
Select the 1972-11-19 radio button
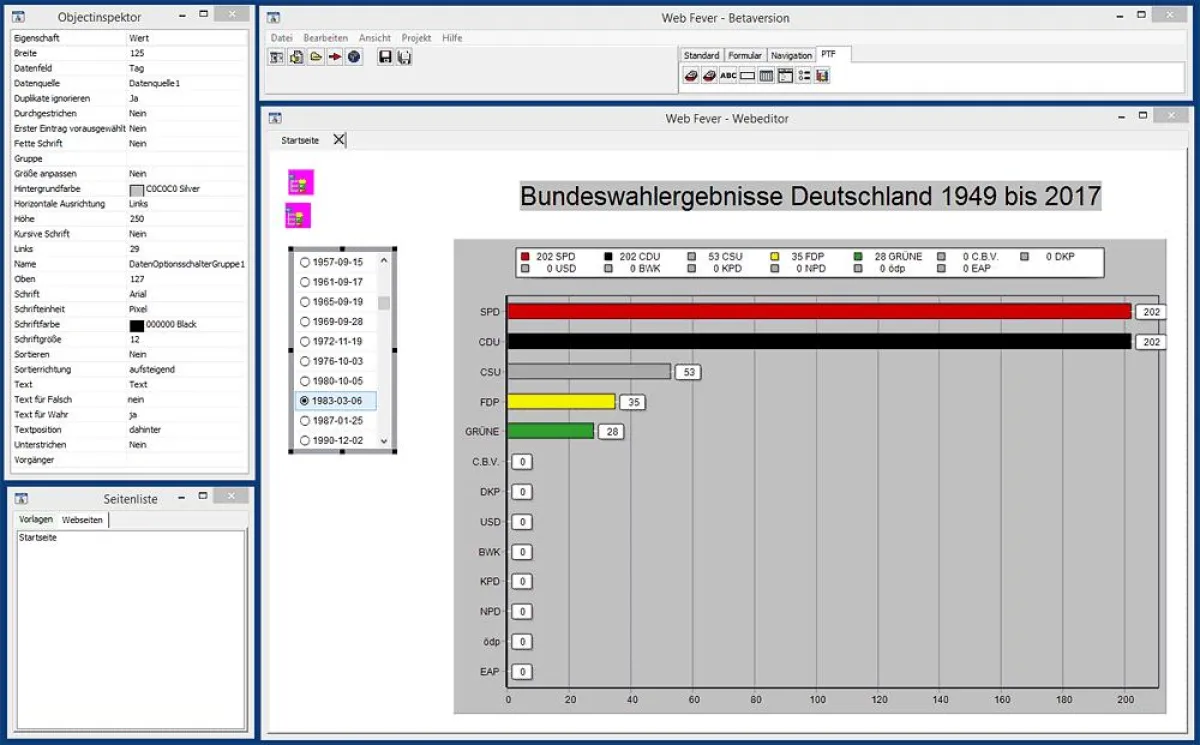tap(305, 341)
